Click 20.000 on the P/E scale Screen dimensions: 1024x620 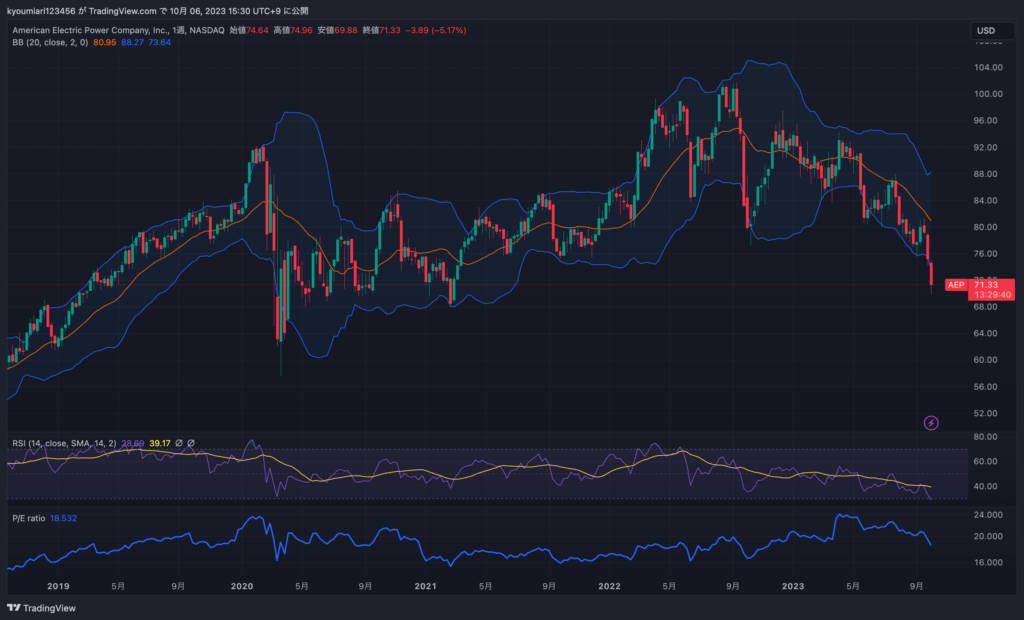pos(988,536)
